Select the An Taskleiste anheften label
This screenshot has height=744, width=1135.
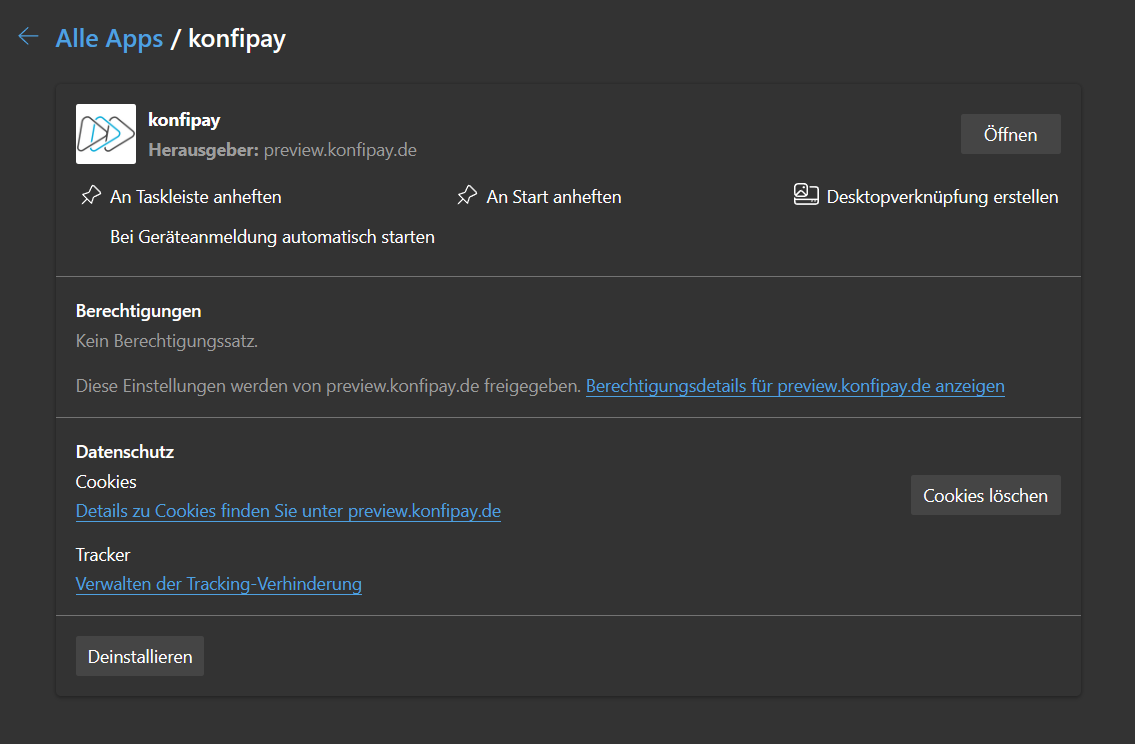click(196, 197)
